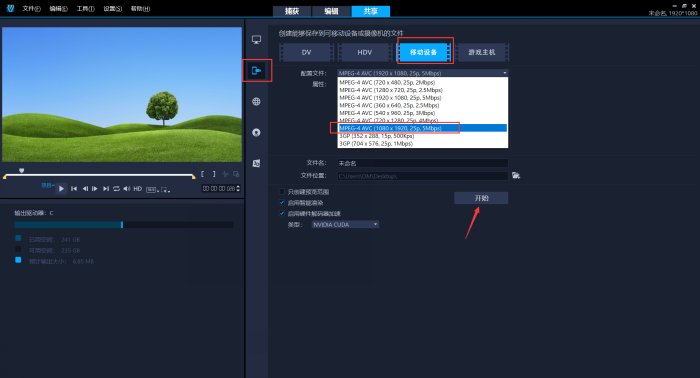Collapse the profile dropdown arrow
This screenshot has height=378, width=700.
pyautogui.click(x=504, y=73)
